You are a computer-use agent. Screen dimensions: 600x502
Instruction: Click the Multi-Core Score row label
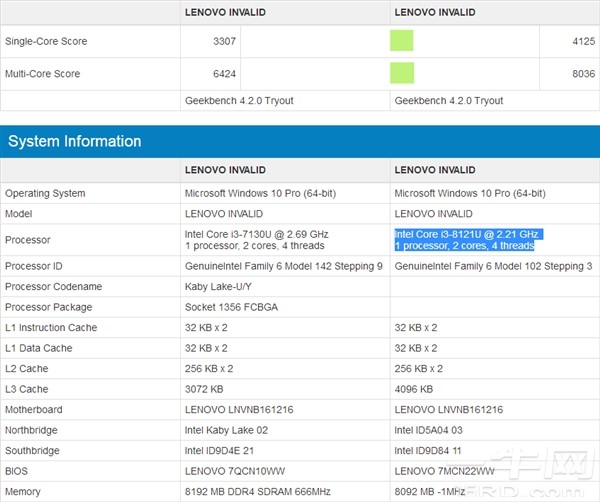point(42,73)
